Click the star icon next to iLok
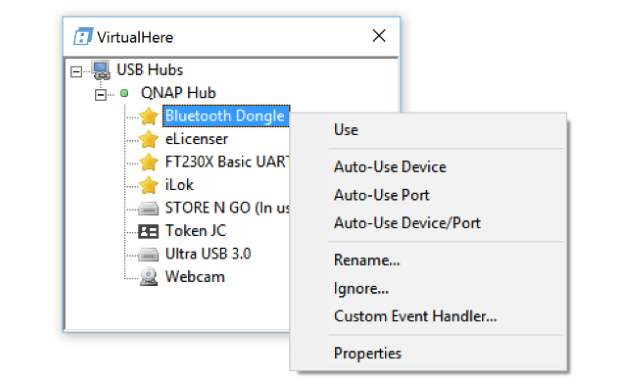Viewport: 627px width, 392px height. click(x=148, y=185)
